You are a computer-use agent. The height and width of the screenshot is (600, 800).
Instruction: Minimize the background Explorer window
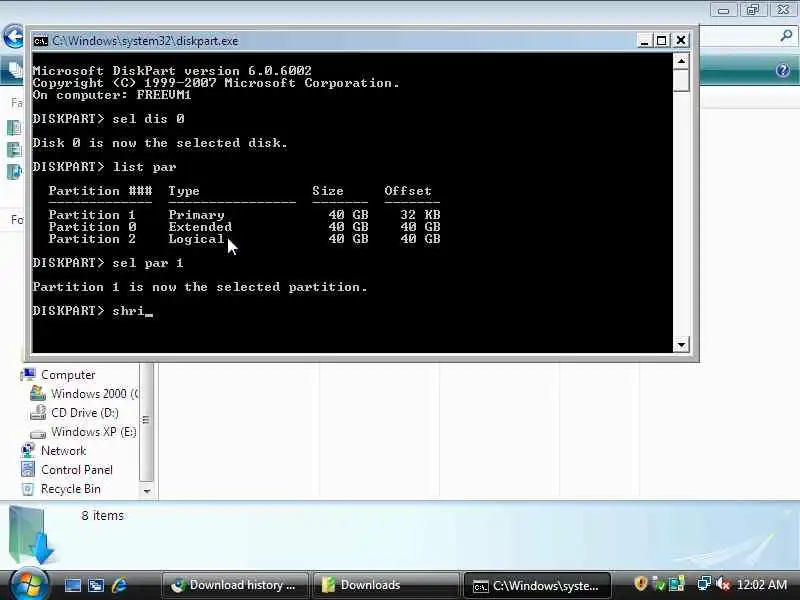[723, 10]
